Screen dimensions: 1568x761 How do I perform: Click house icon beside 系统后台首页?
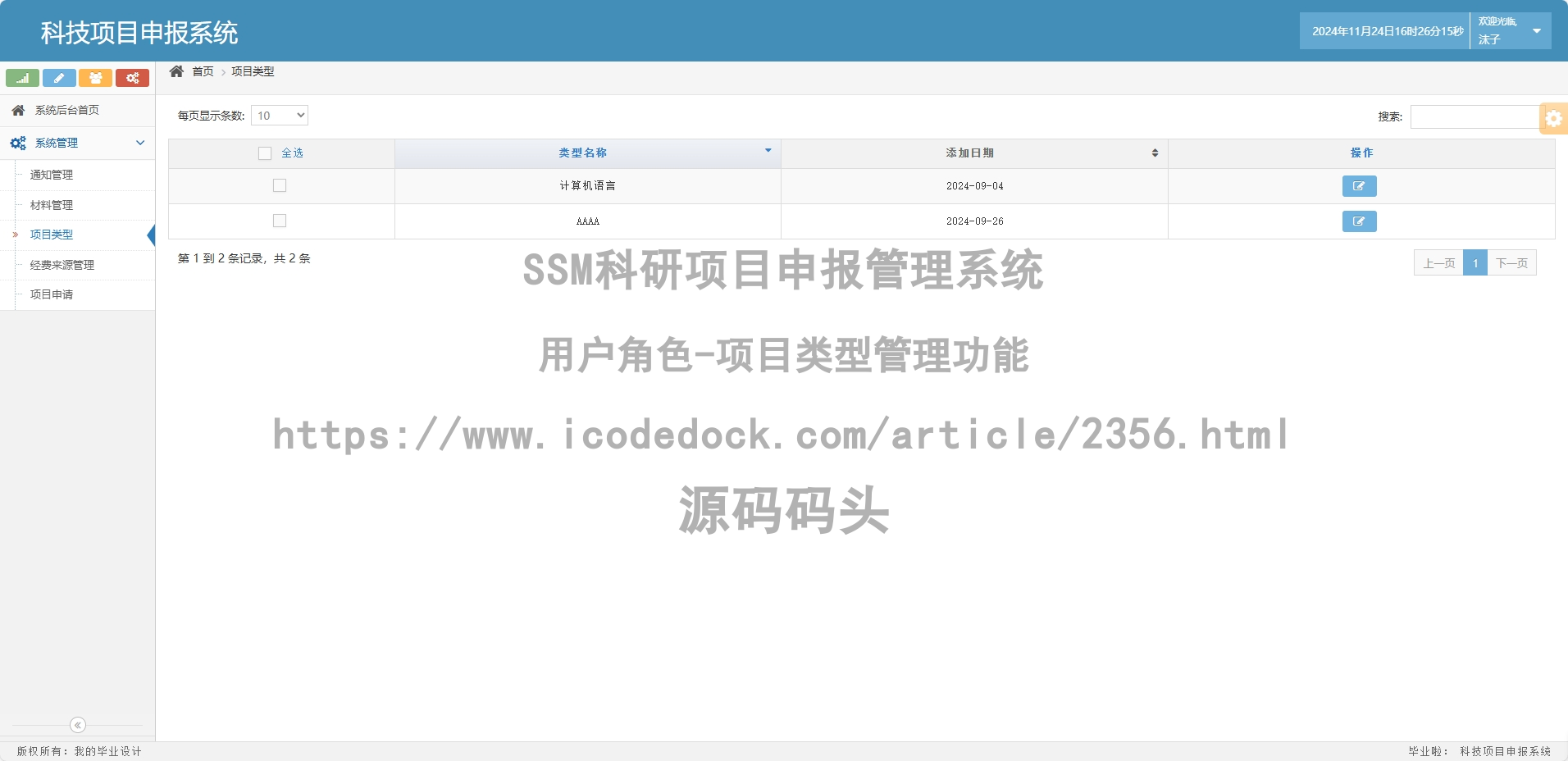18,110
